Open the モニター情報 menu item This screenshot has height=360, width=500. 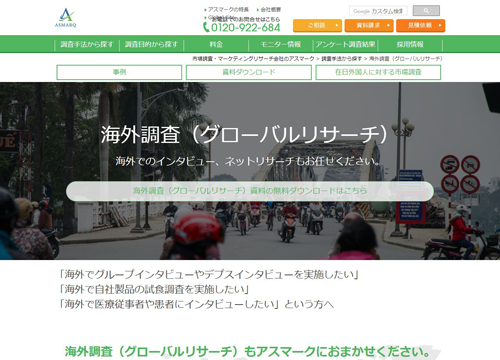pyautogui.click(x=281, y=44)
